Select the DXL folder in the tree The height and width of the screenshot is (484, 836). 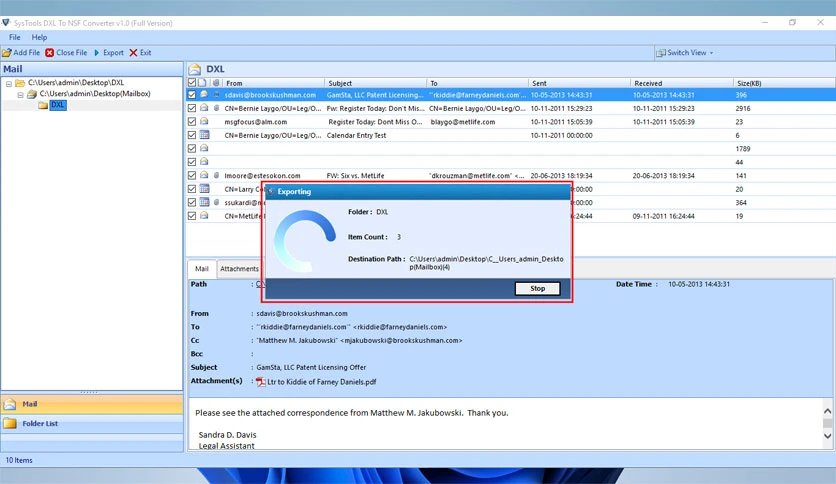pos(58,105)
